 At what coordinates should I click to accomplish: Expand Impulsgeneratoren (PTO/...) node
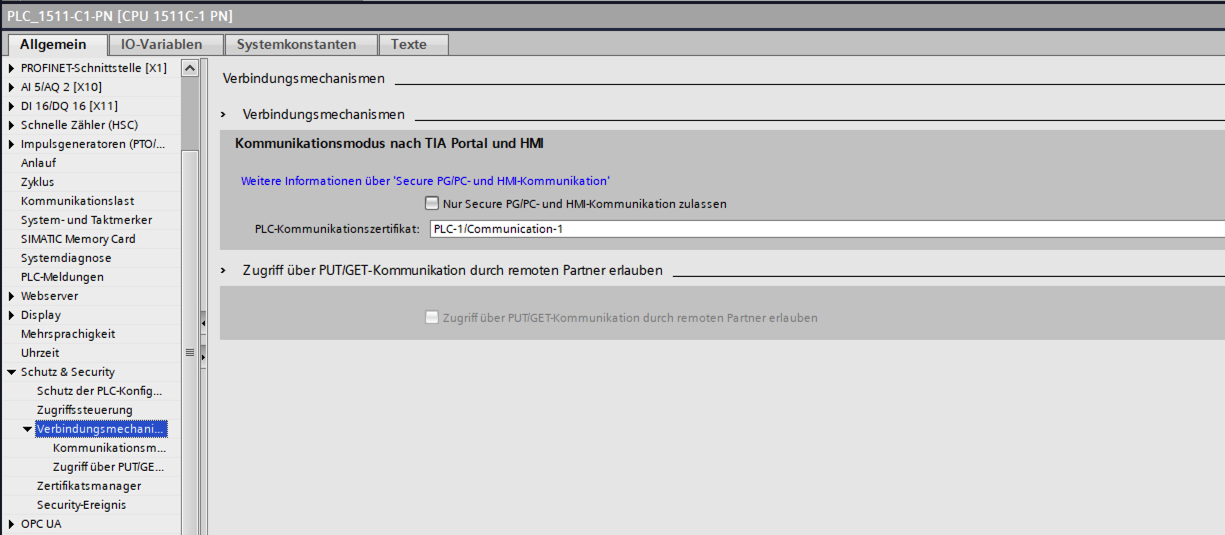click(12, 144)
